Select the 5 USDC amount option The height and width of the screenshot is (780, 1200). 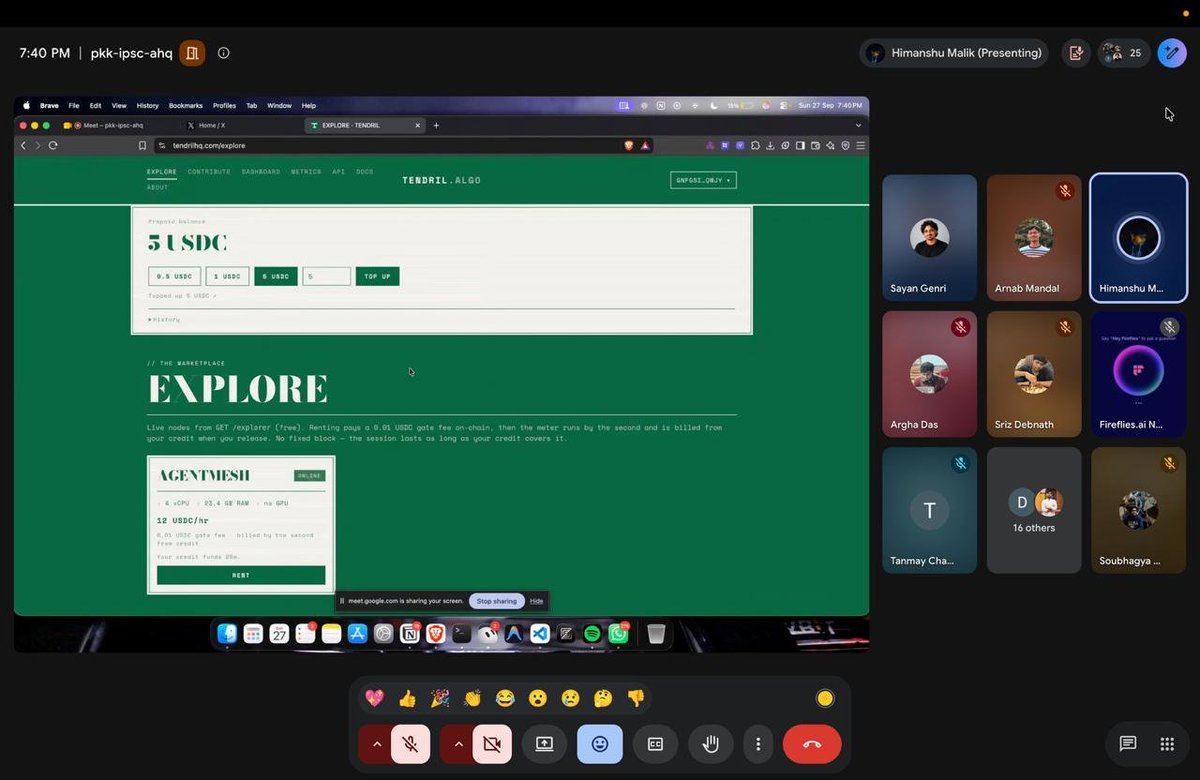[276, 276]
